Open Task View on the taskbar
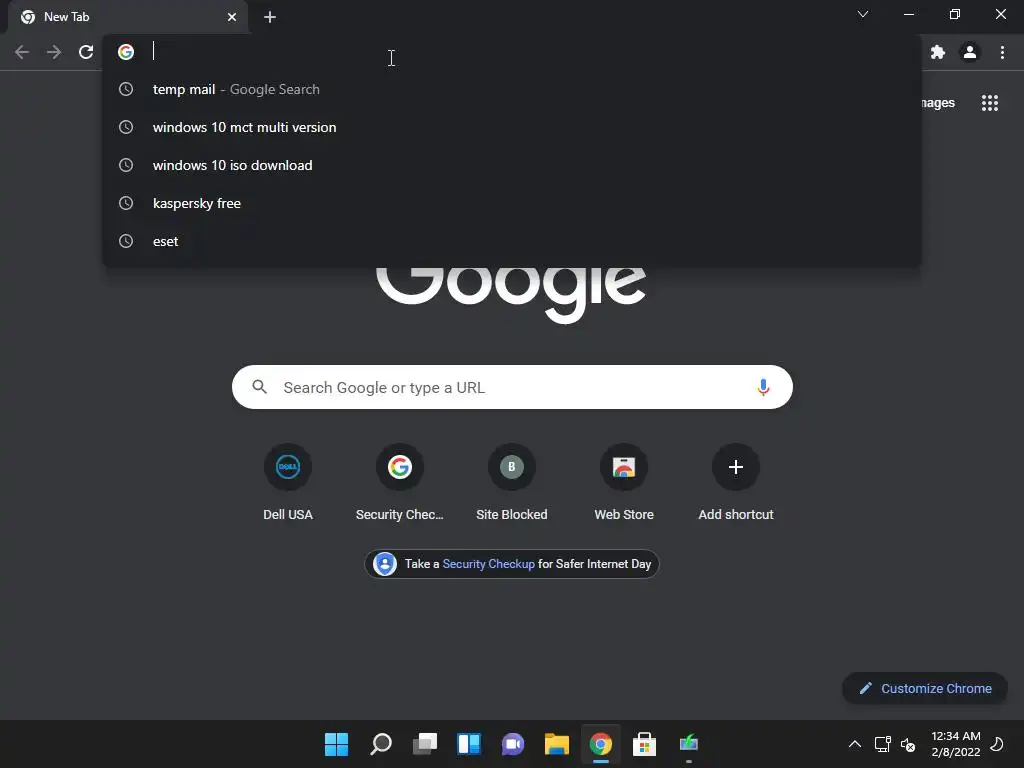Screen dimensions: 1024x768 click(424, 744)
